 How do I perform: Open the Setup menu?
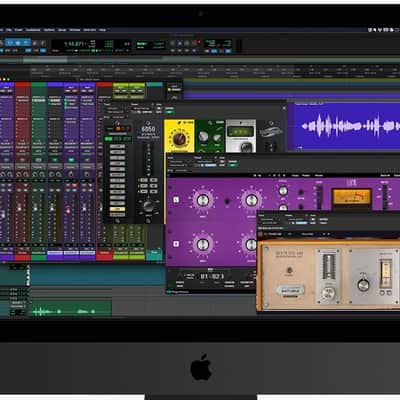(62, 30)
